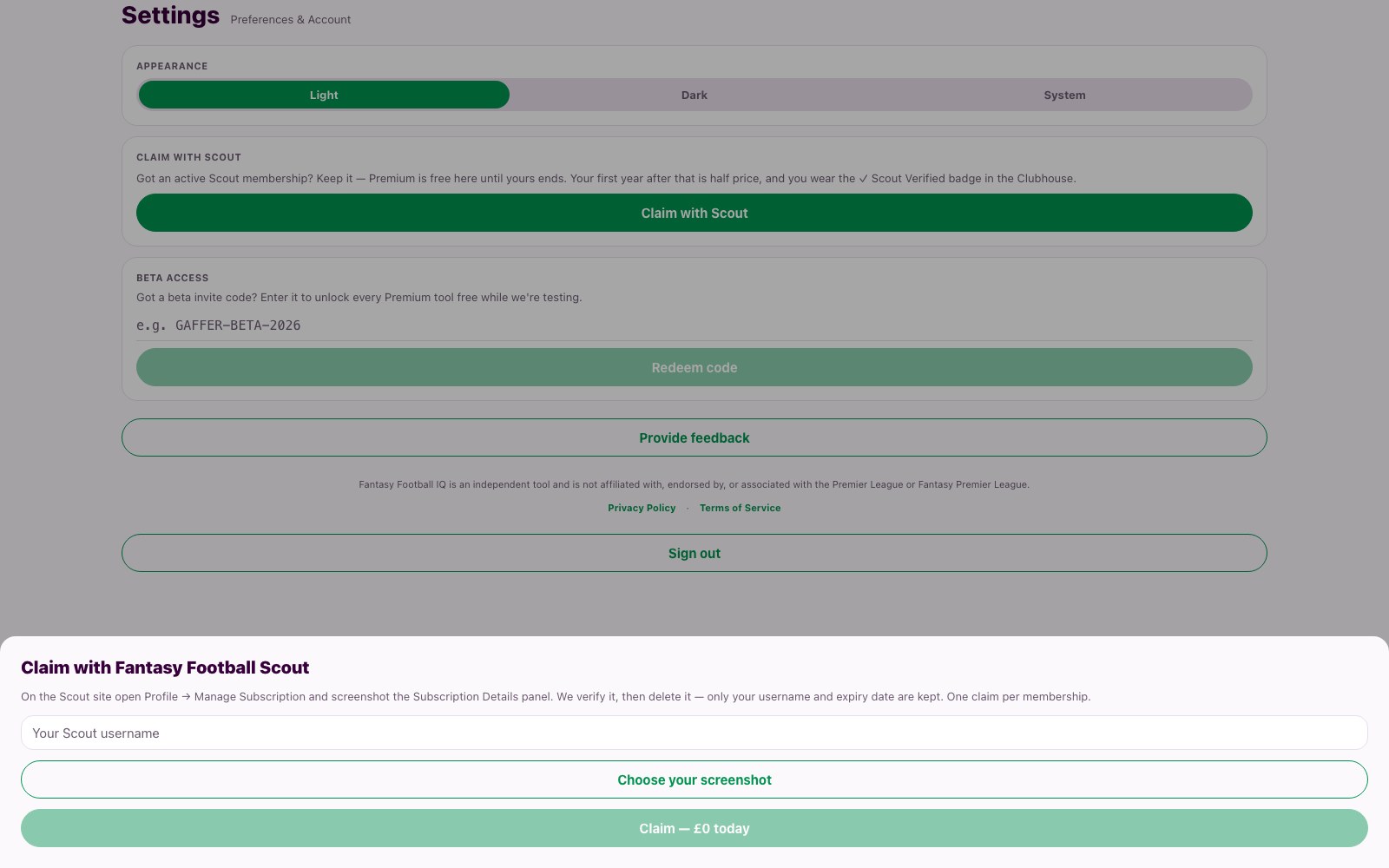Screen dimensions: 1389x868
Task: Click the Claim with Fantasy Football Scout heading
Action: point(165,667)
